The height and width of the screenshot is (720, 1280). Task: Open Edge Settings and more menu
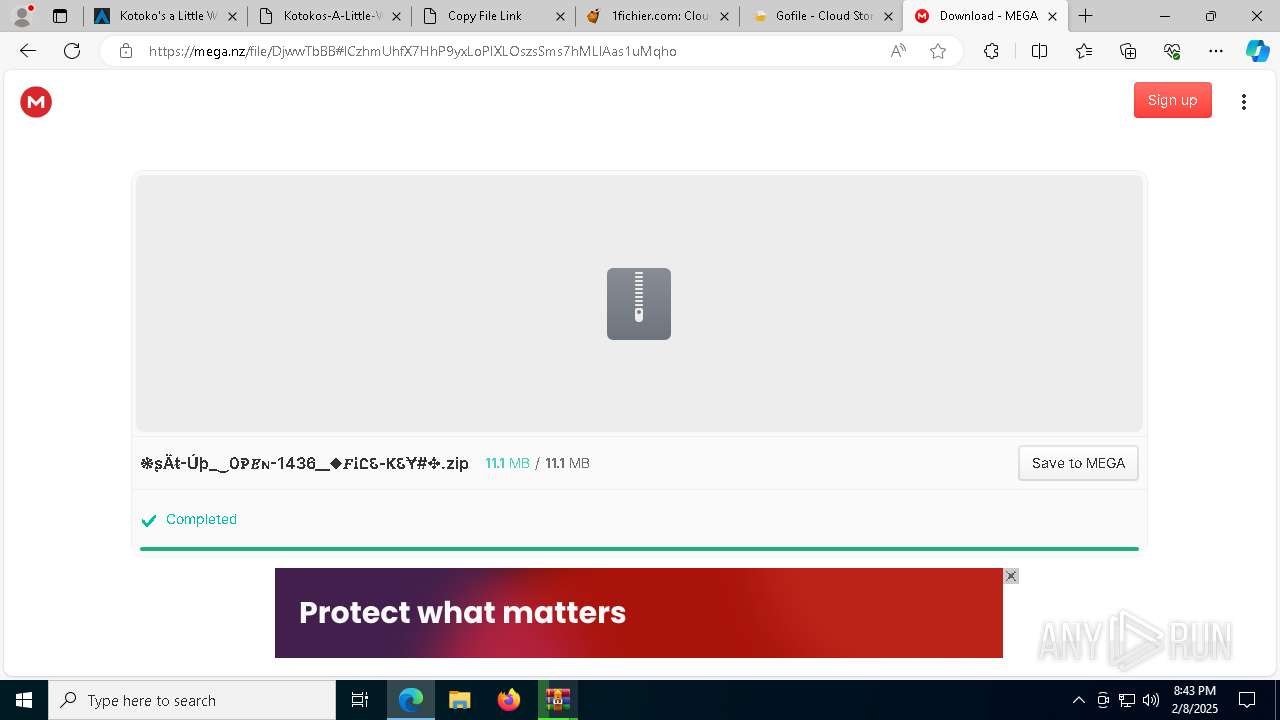click(1216, 51)
